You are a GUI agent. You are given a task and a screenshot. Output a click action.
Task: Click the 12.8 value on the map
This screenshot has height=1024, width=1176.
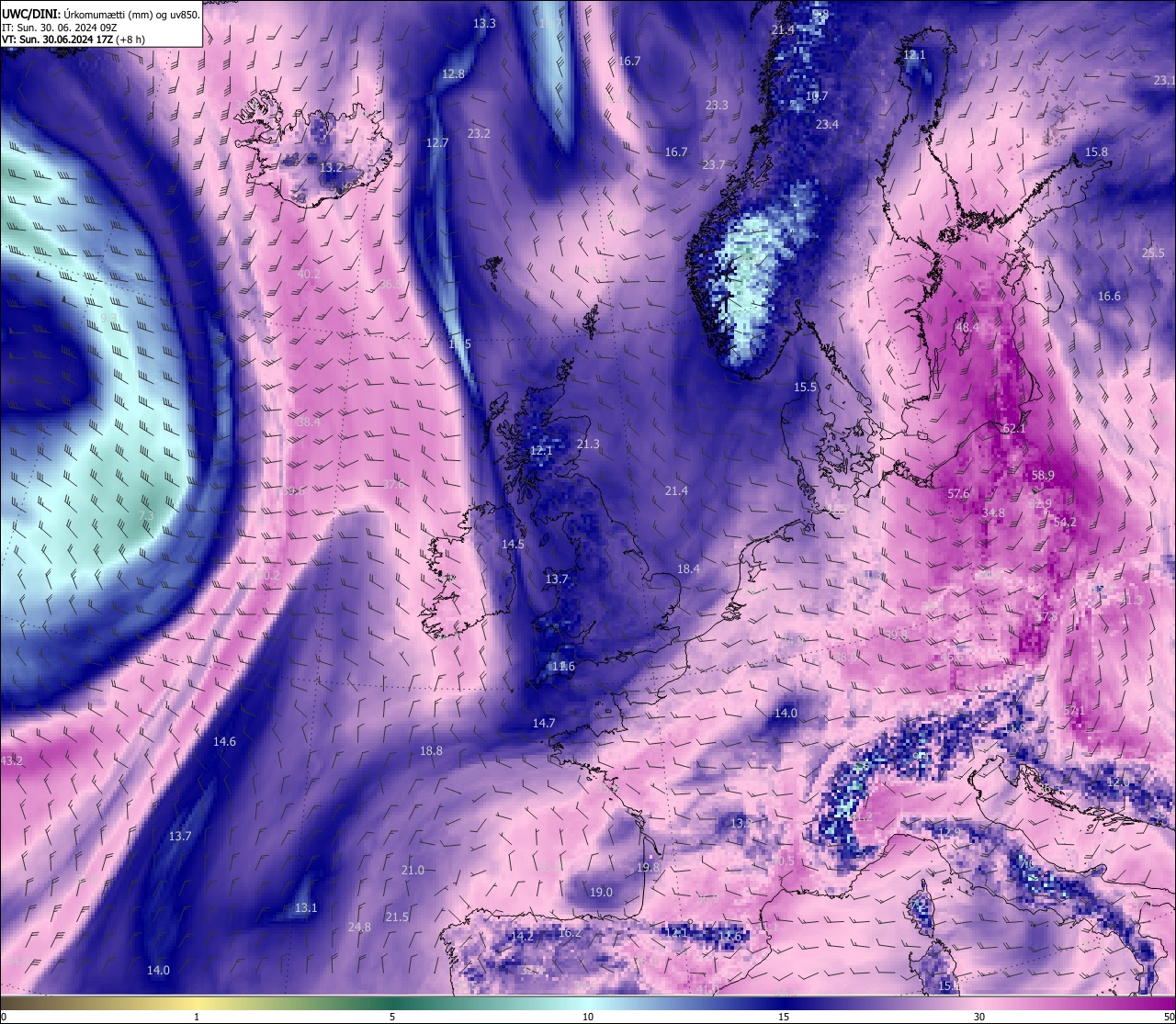tap(453, 74)
